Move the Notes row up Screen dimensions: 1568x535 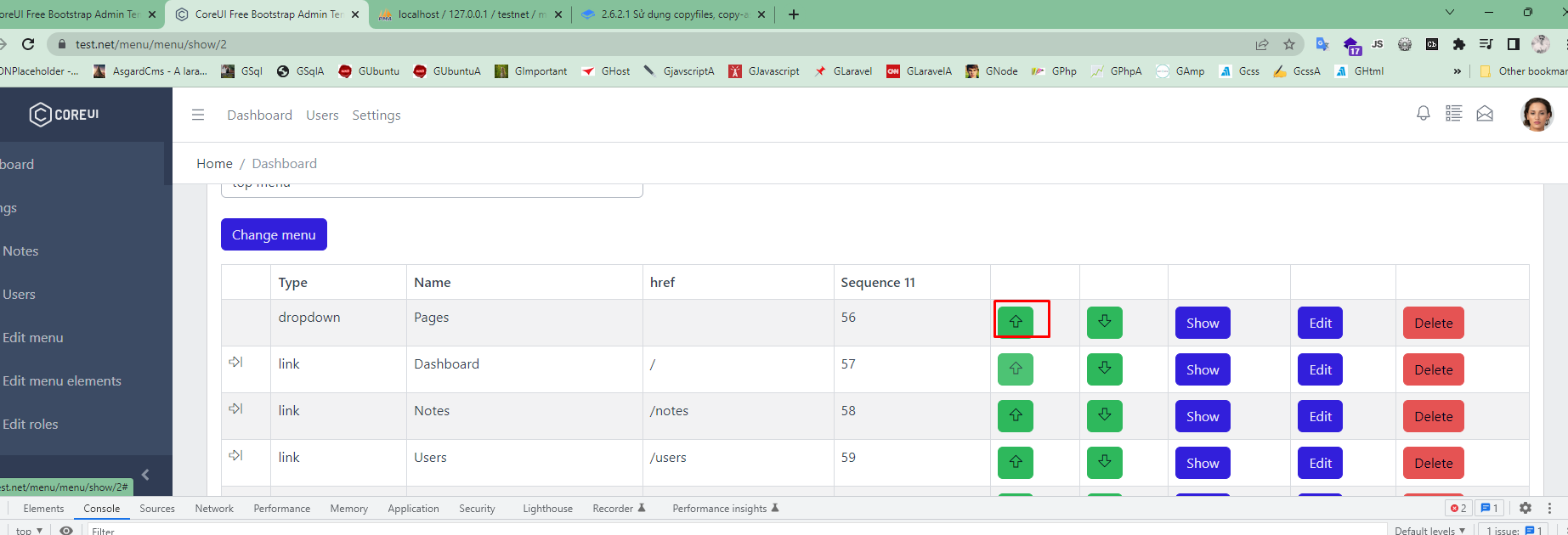coord(1015,416)
